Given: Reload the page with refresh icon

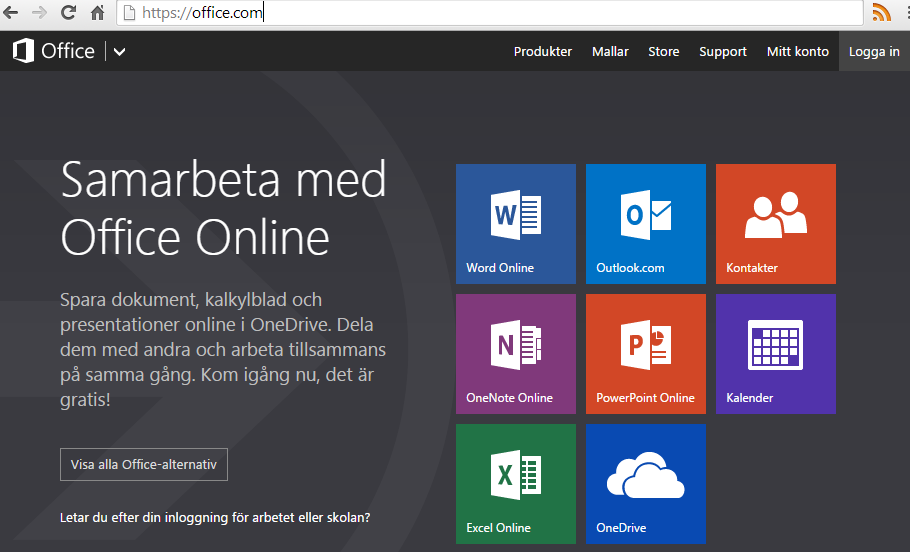Looking at the screenshot, I should (x=68, y=12).
